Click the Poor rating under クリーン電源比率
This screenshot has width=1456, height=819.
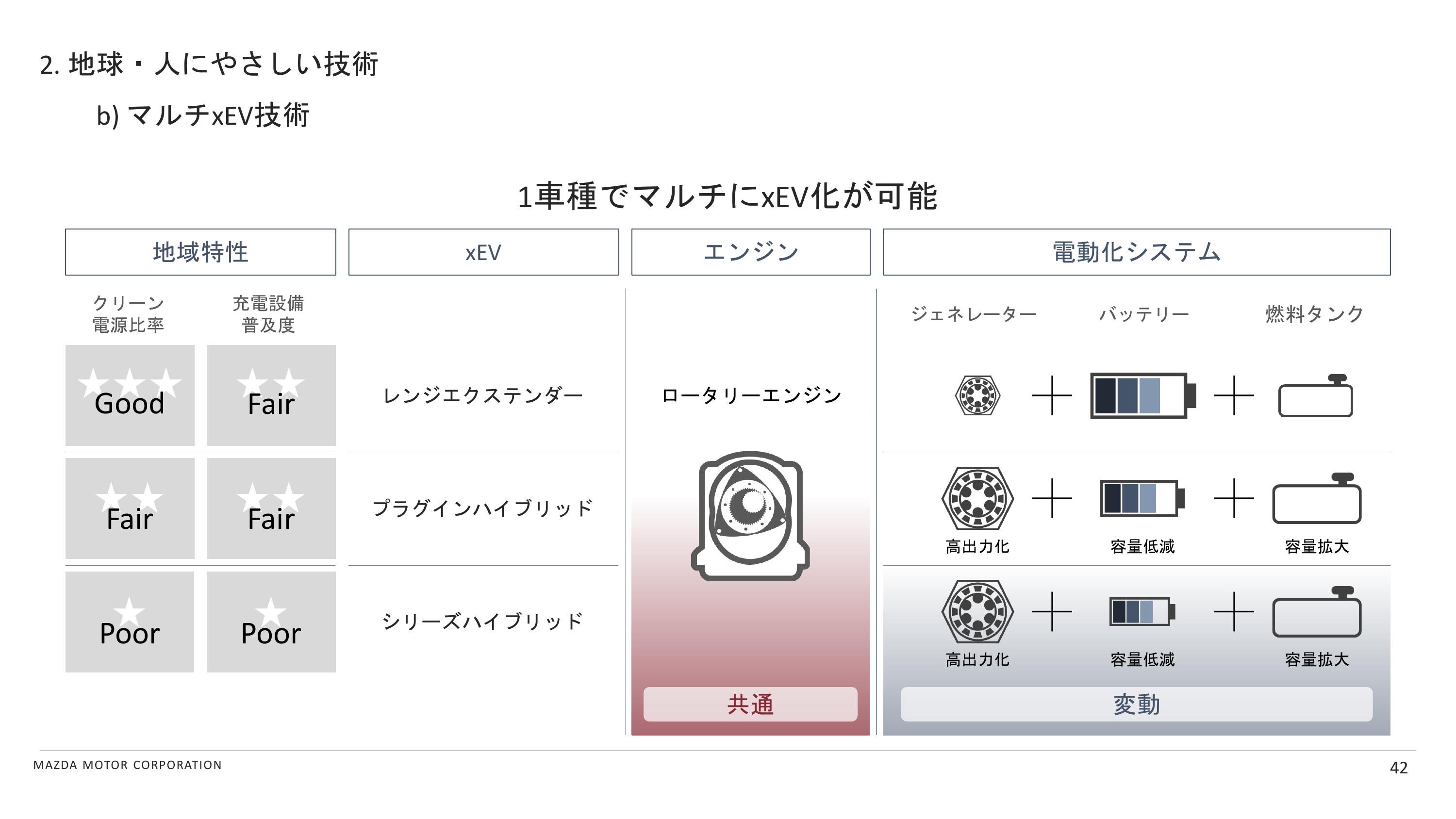(x=130, y=622)
